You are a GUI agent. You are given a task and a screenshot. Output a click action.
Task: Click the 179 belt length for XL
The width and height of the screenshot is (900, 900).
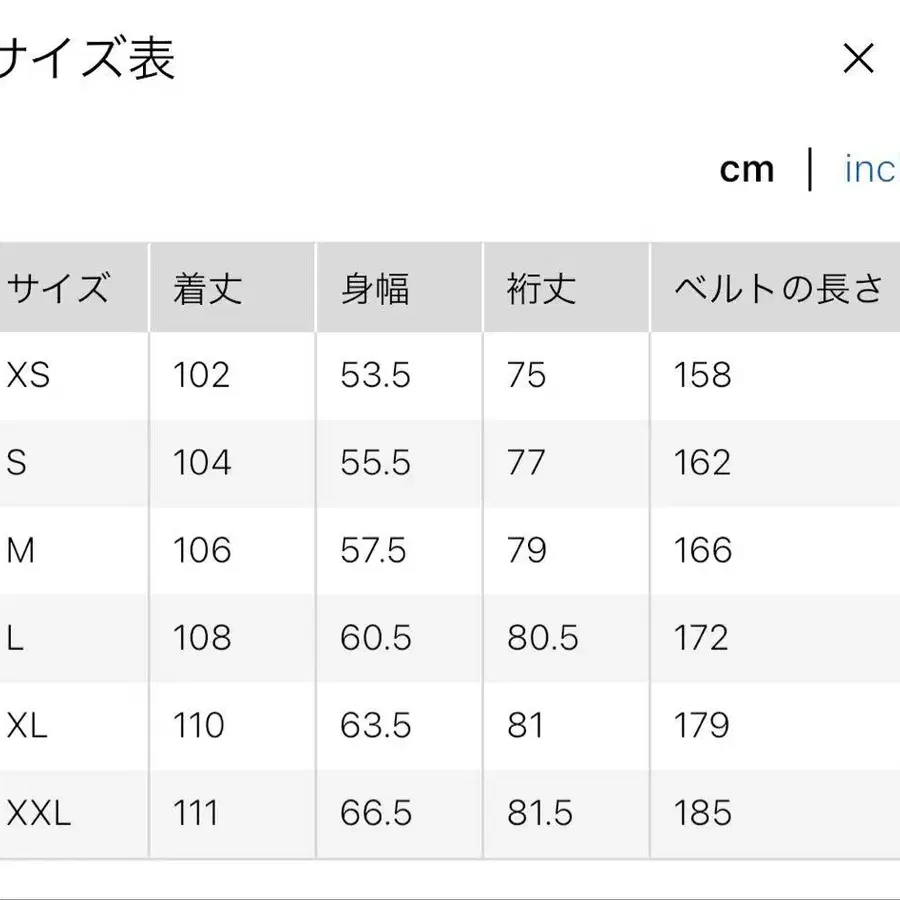[x=700, y=726]
